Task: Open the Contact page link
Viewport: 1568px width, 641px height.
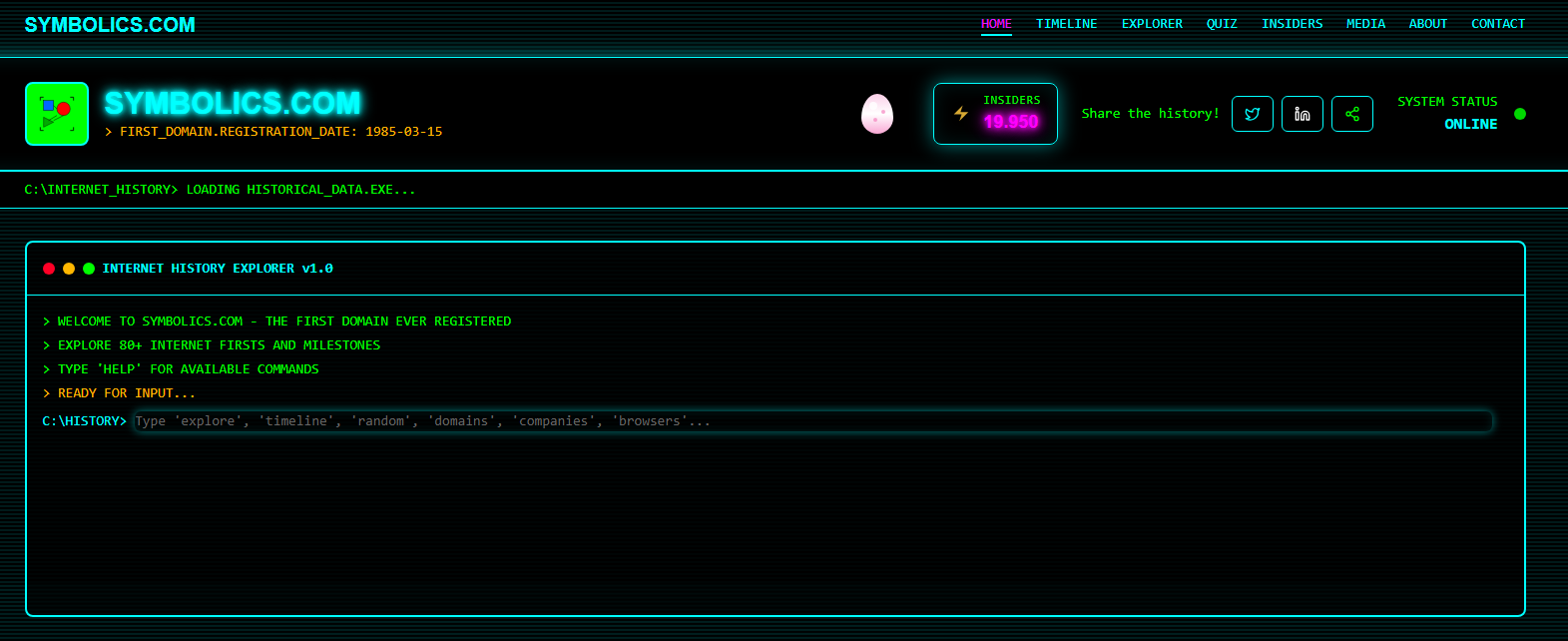Action: tap(1498, 24)
